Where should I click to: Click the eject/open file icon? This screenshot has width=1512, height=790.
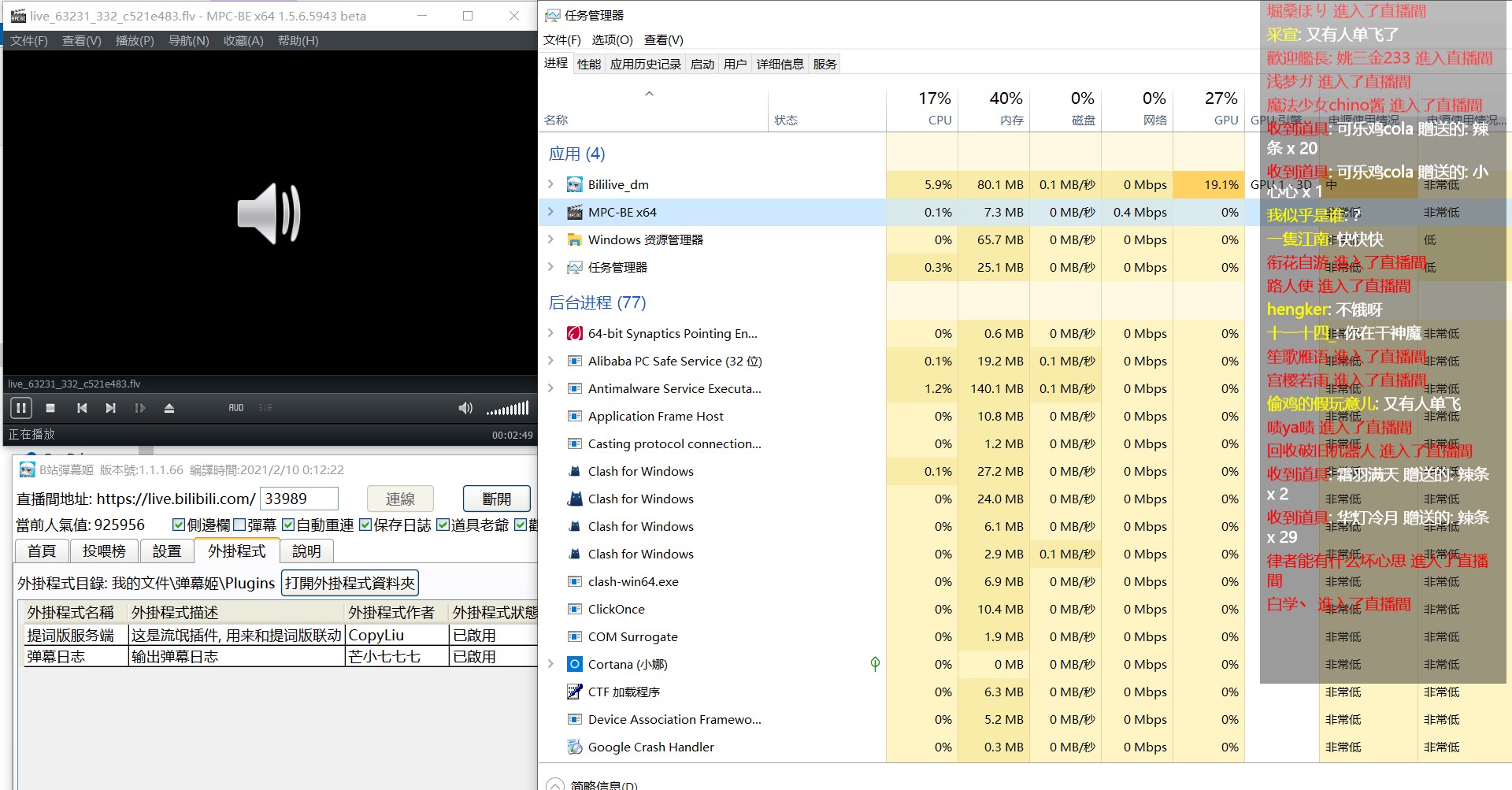(x=169, y=408)
